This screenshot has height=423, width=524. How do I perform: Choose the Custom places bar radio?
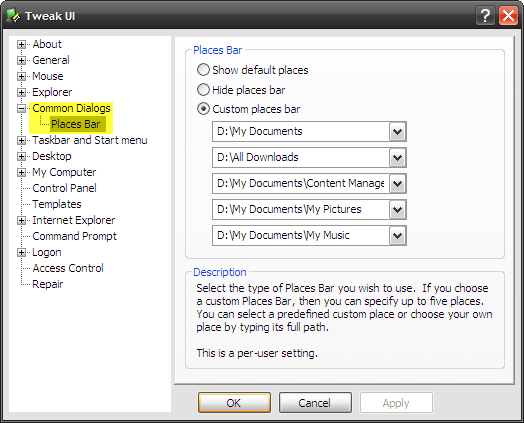203,109
